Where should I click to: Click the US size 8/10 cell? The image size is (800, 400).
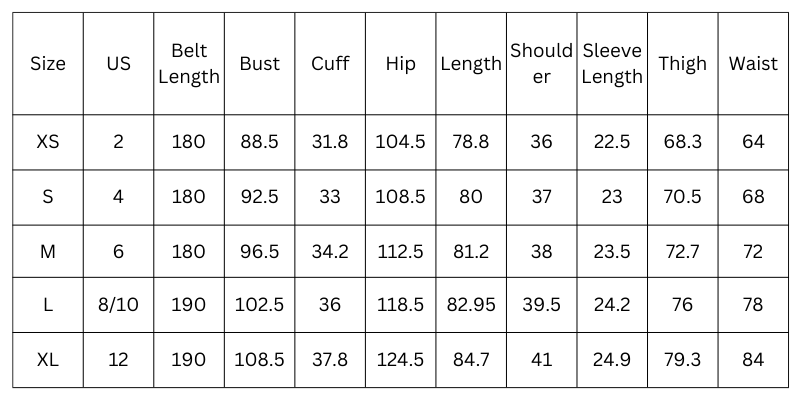tap(118, 305)
